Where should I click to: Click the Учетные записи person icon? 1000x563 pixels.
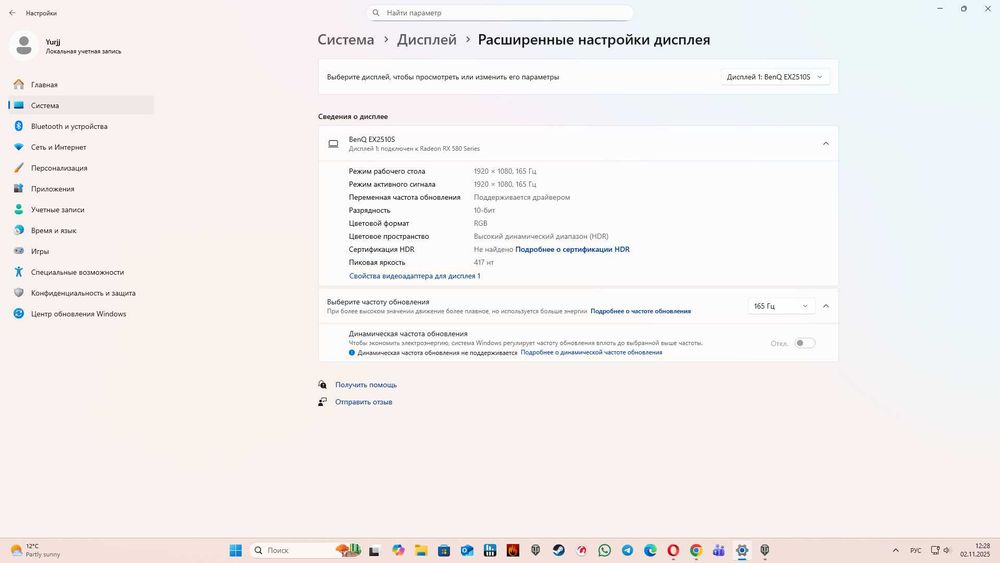click(18, 210)
